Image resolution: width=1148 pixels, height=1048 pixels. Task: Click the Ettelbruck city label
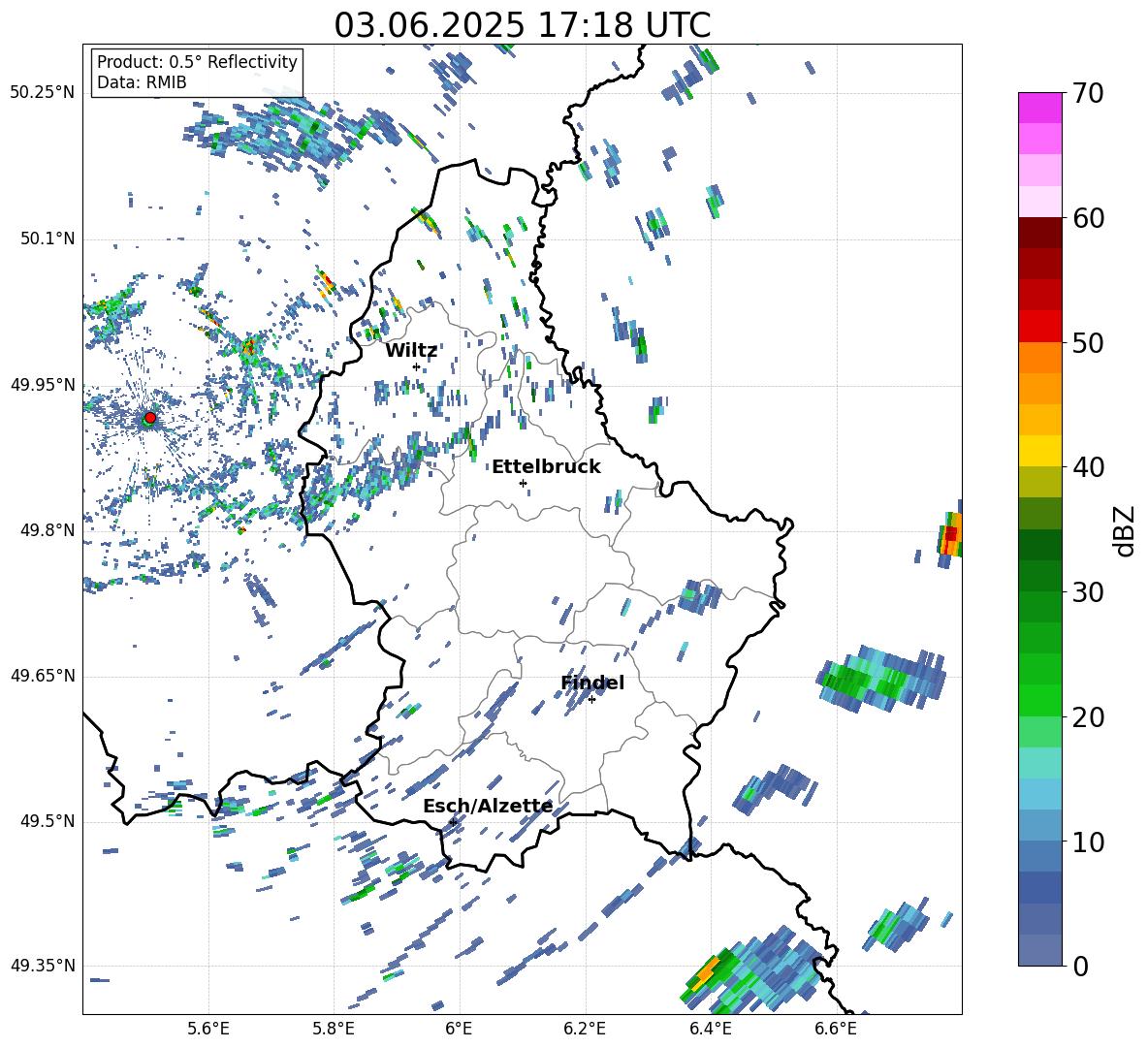click(x=546, y=467)
